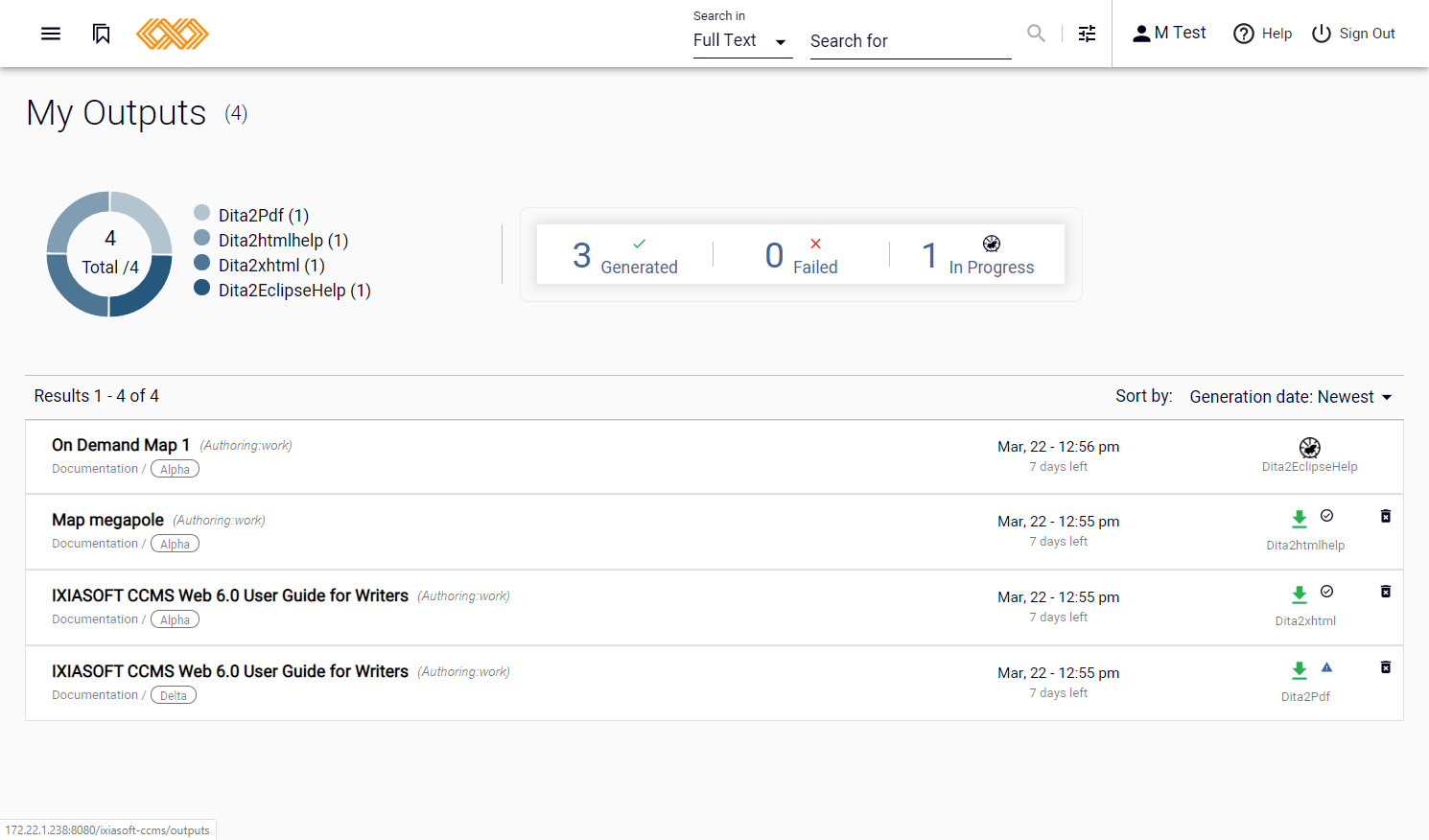
Task: Click Sign Out
Action: tap(1353, 34)
